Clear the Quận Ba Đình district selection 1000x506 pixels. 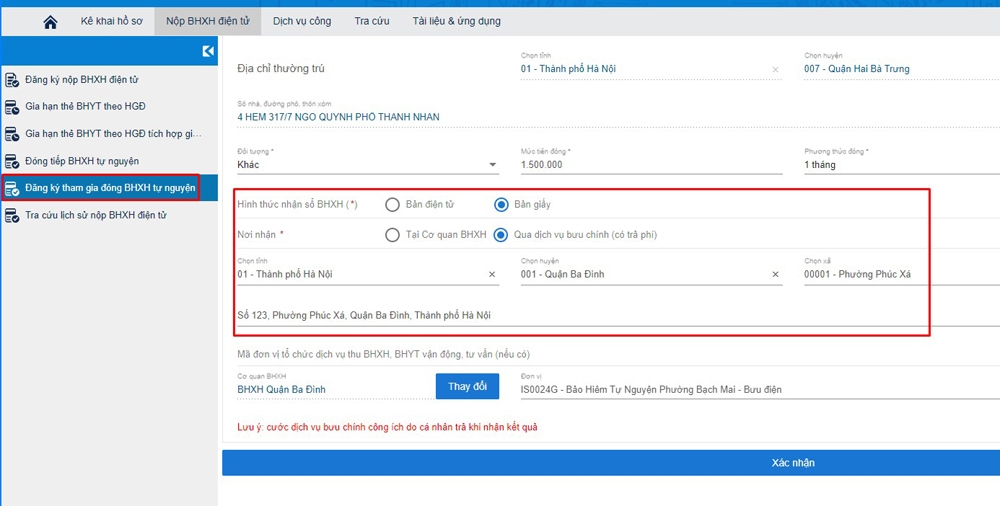(776, 274)
